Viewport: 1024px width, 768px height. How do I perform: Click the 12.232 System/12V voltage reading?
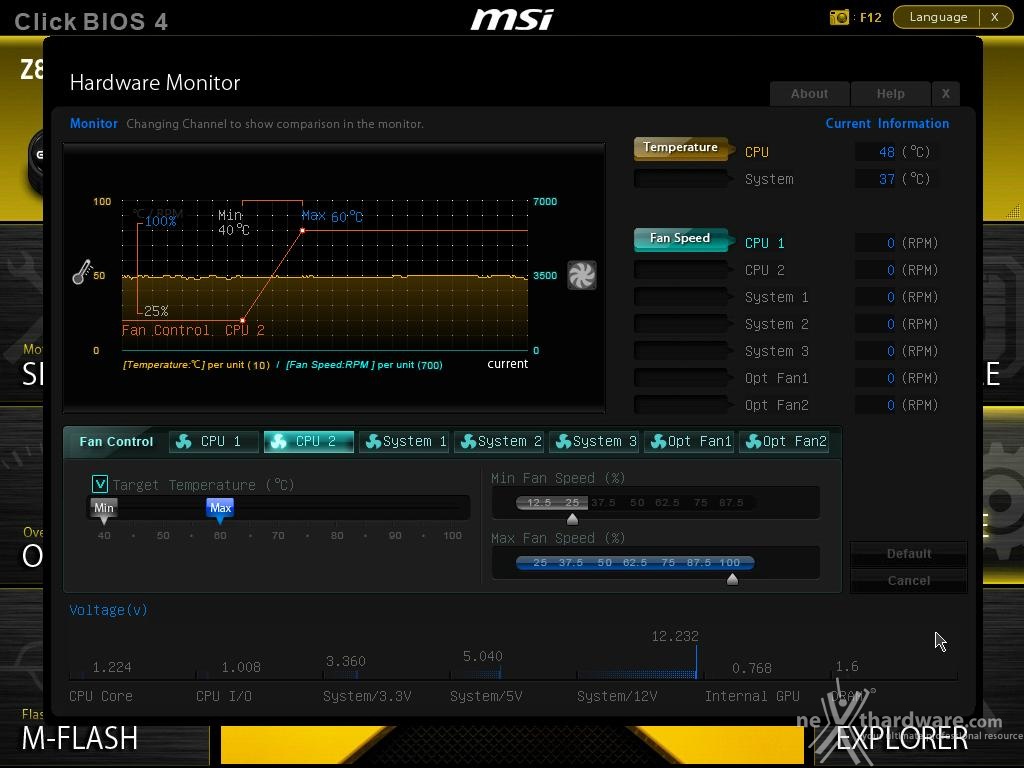[675, 636]
